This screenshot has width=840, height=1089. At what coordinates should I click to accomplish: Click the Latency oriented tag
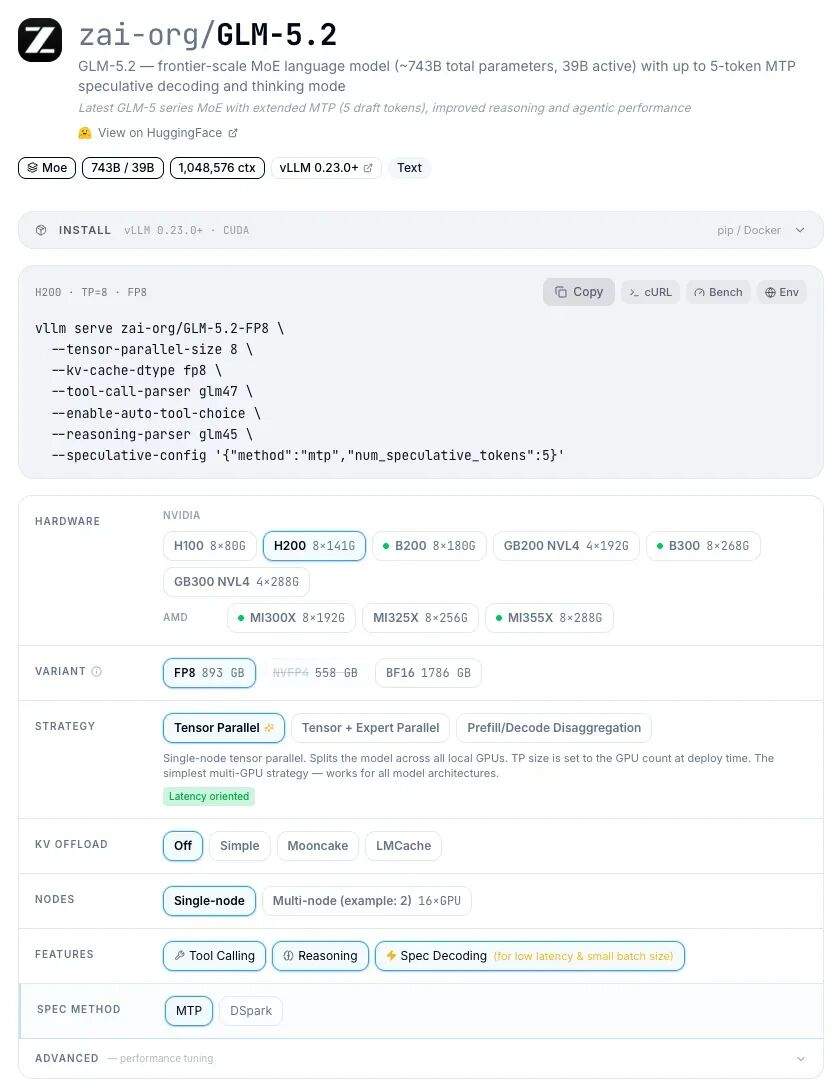(x=208, y=797)
